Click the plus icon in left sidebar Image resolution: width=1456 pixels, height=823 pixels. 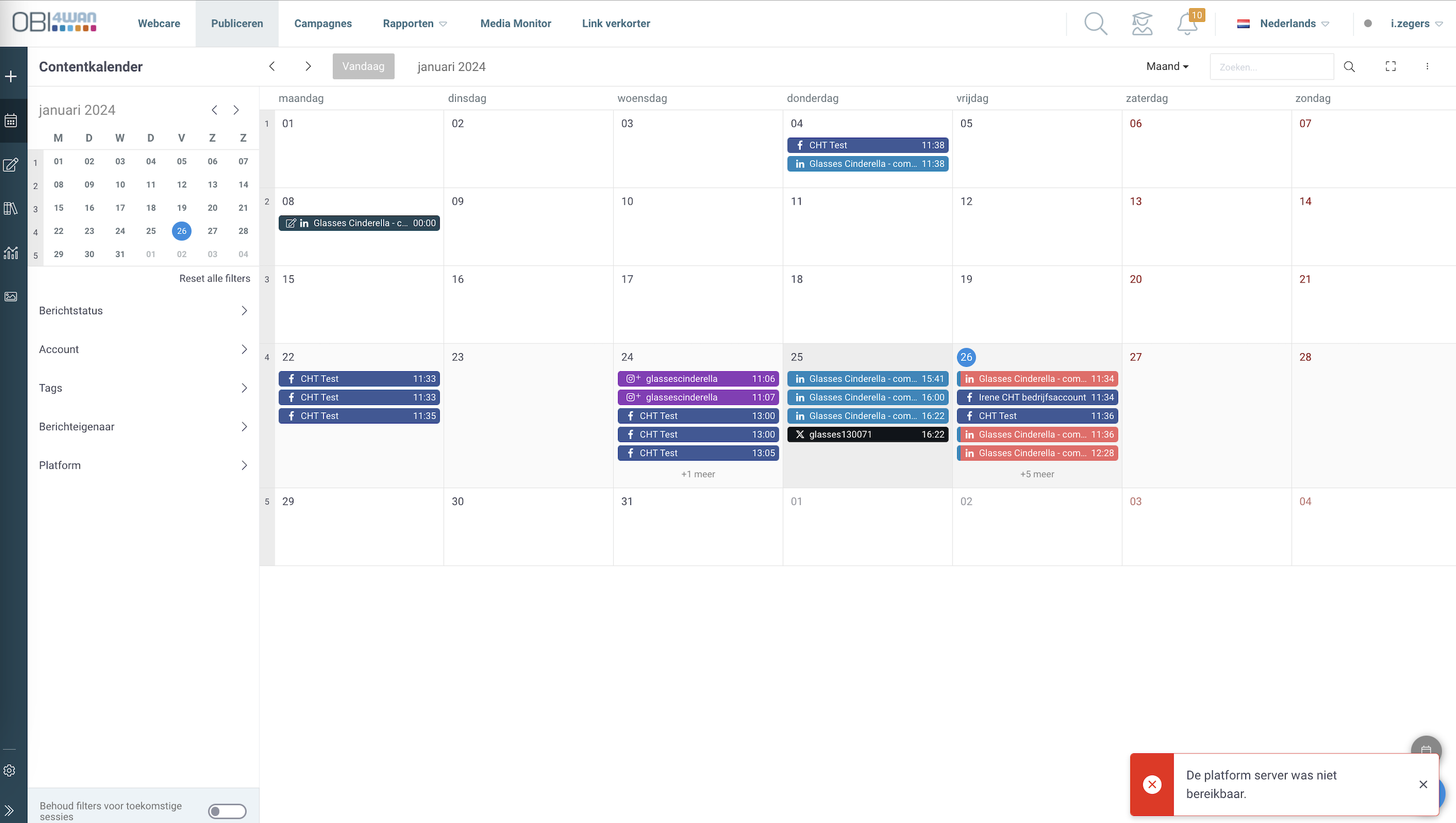pos(11,76)
